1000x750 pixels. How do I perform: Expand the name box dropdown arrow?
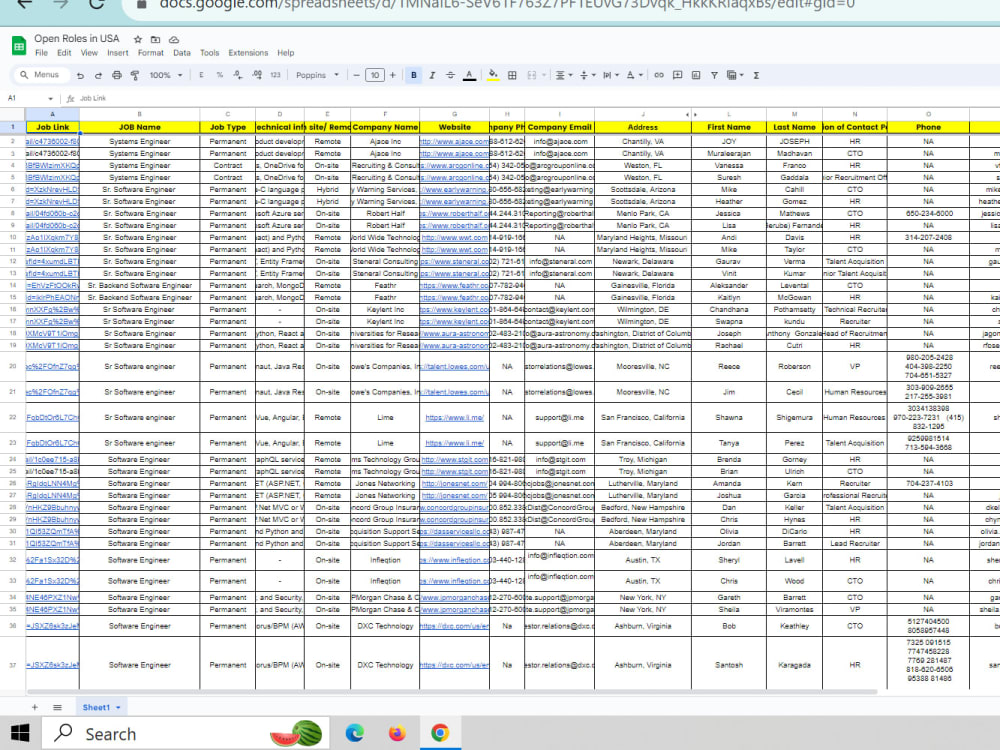[x=50, y=99]
